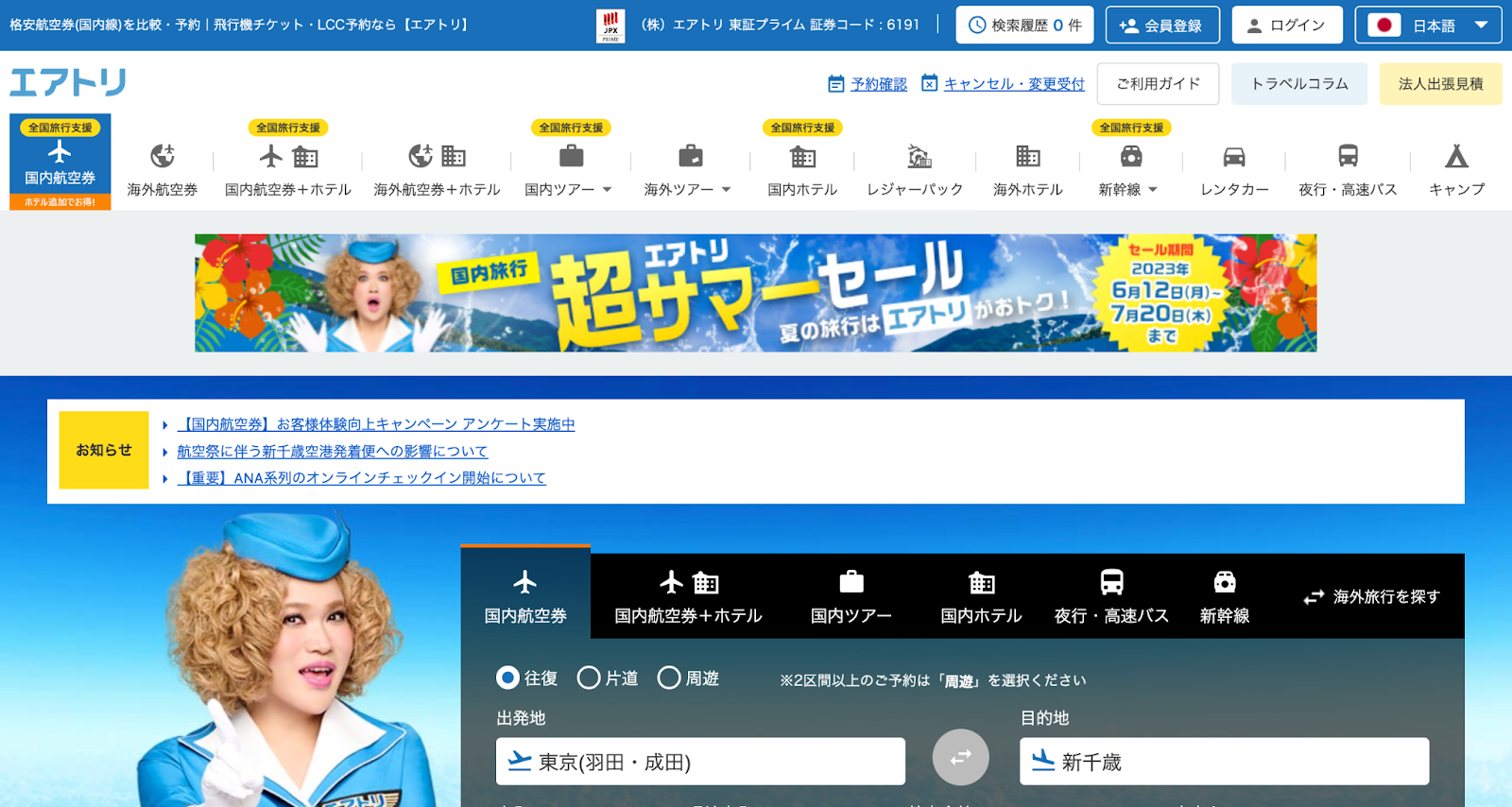Open 国内航空券+ホテル icon in top nav
1512x807 pixels.
(288, 156)
